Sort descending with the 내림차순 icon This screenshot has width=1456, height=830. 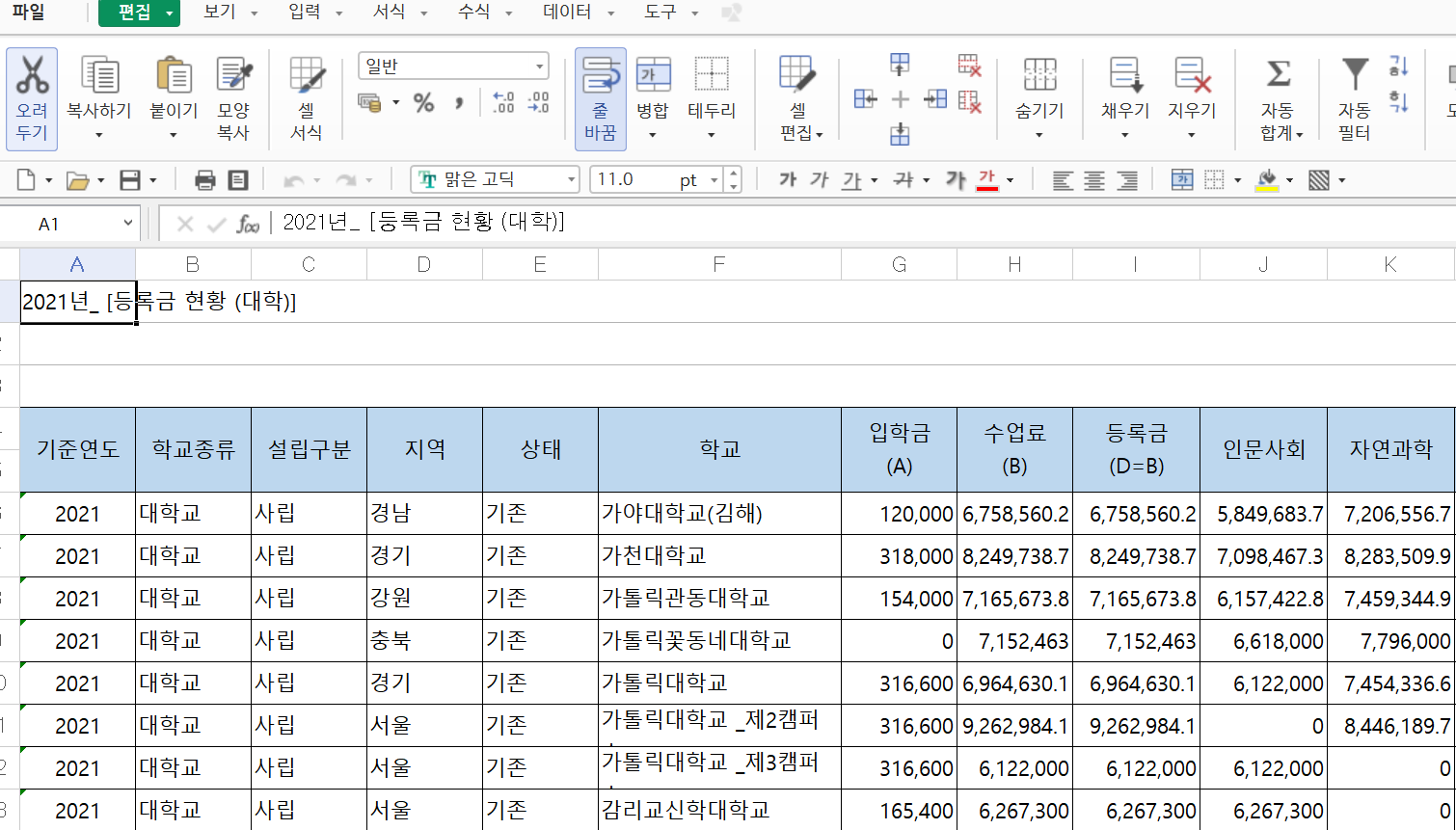1399,101
